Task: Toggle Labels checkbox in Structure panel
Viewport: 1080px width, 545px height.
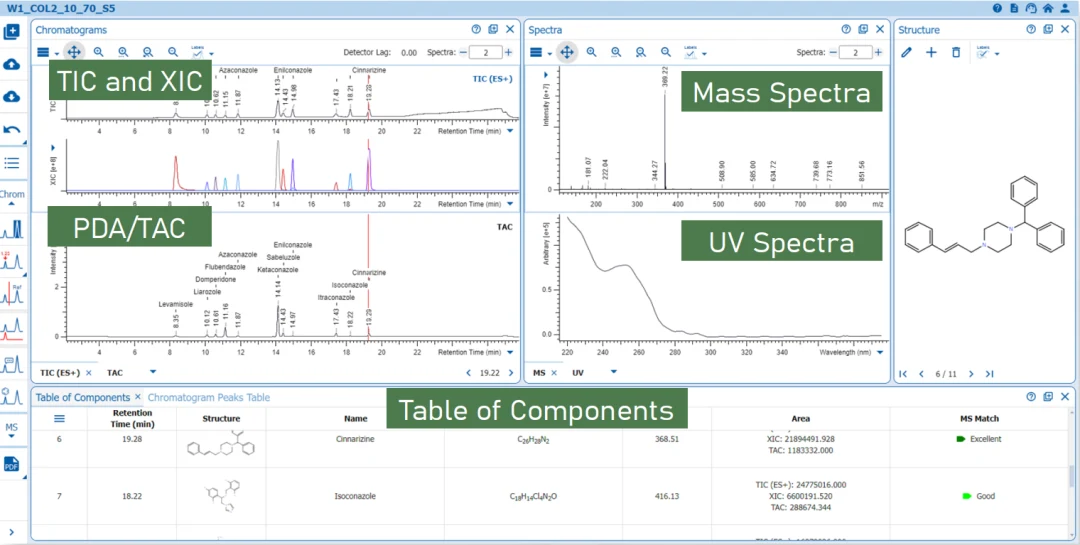Action: [983, 52]
